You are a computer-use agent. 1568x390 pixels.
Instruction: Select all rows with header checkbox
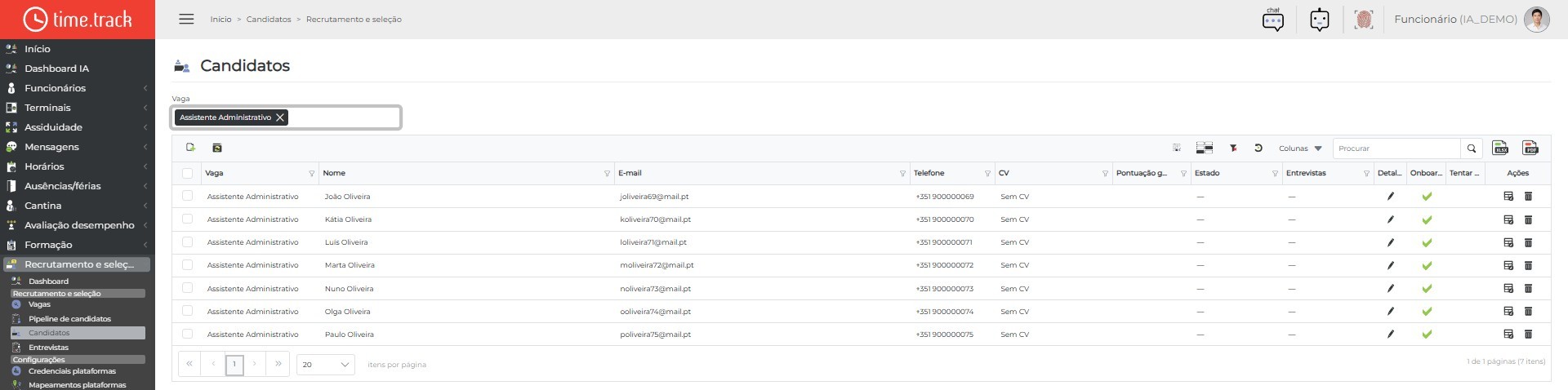pos(188,173)
